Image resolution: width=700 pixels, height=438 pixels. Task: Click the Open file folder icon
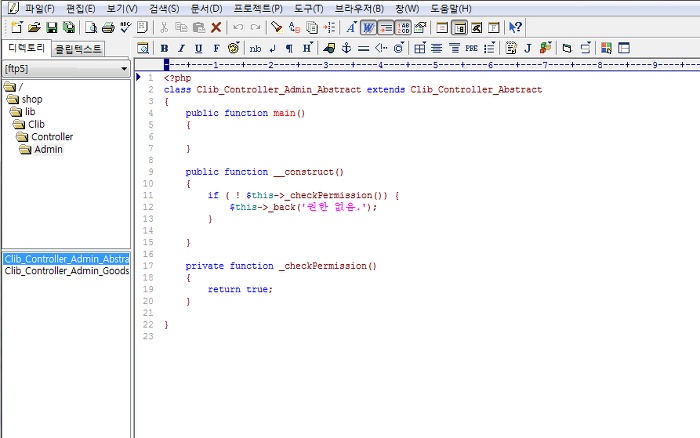point(34,27)
